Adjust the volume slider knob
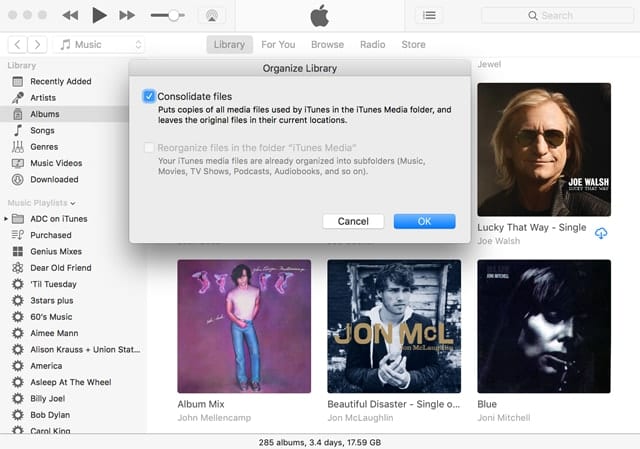Viewport: 640px width, 449px height. [175, 15]
